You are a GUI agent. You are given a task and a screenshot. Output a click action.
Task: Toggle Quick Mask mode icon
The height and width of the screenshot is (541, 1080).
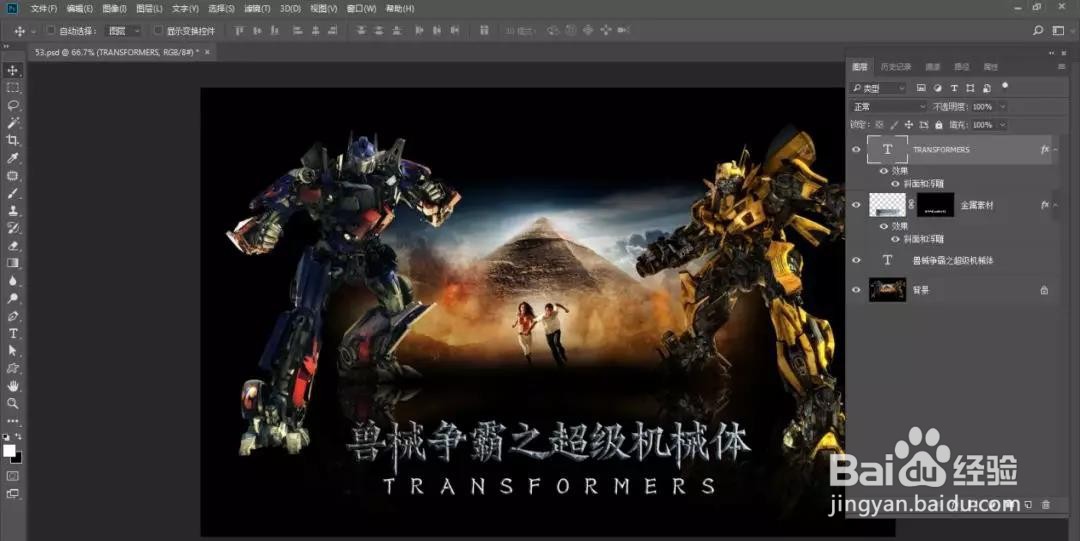point(12,476)
